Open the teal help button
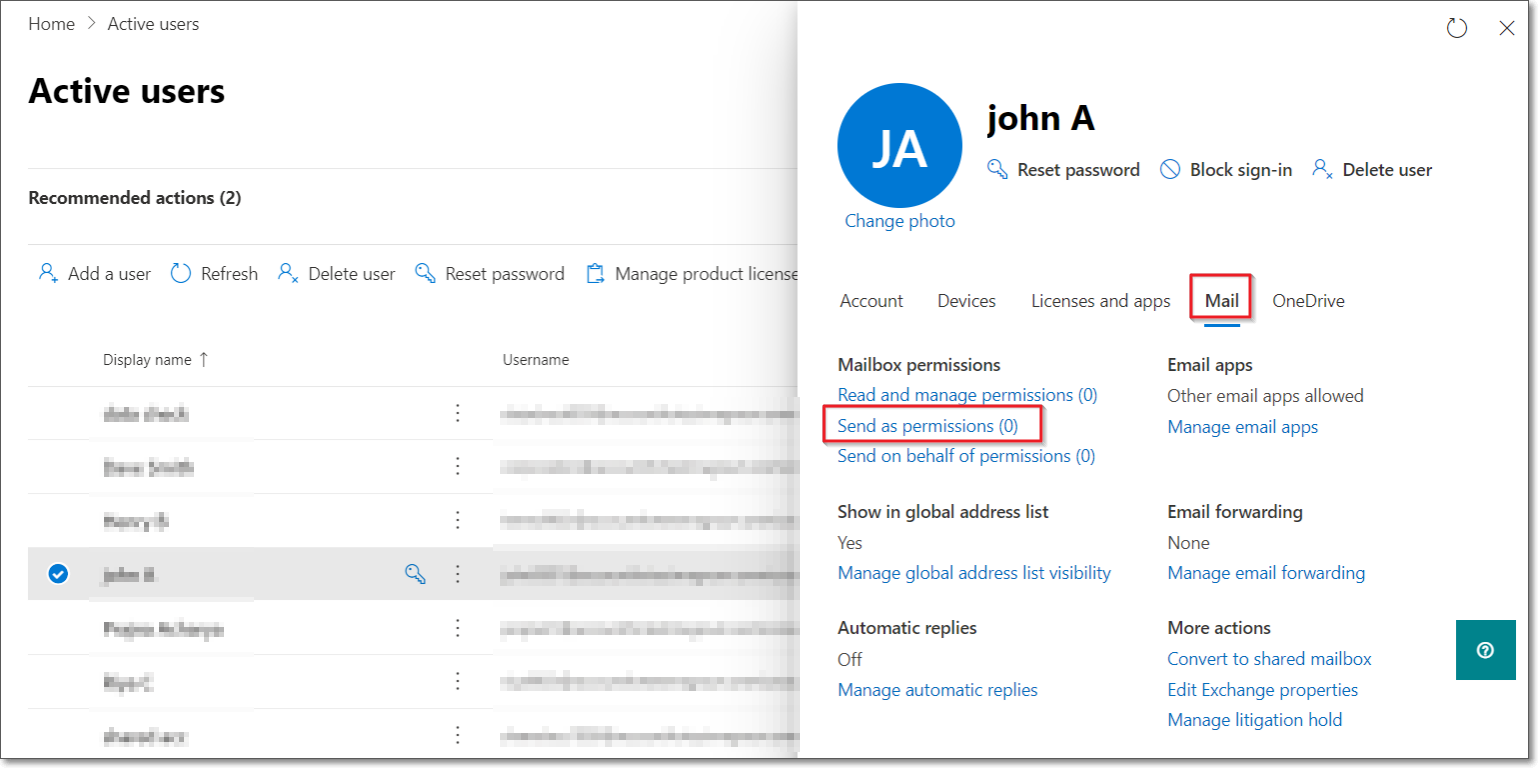The width and height of the screenshot is (1538, 768). pyautogui.click(x=1485, y=650)
